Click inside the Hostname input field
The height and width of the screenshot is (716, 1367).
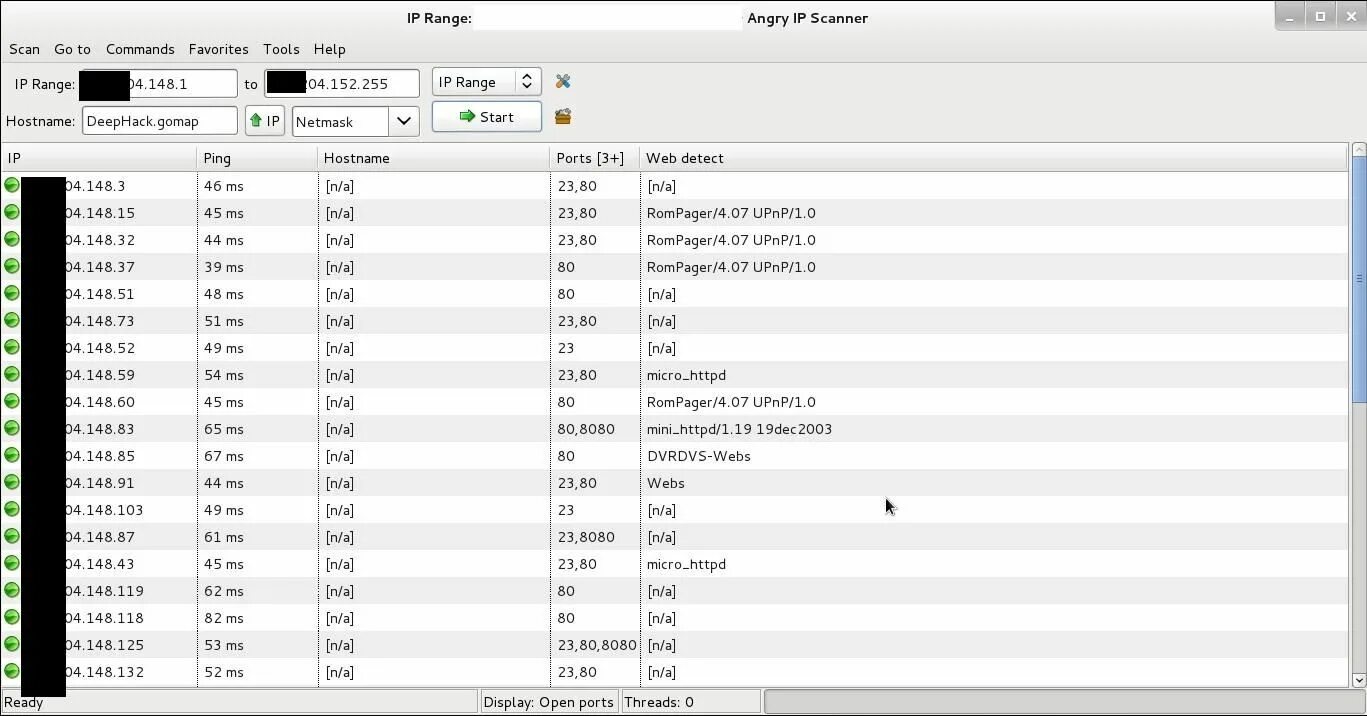pyautogui.click(x=158, y=120)
